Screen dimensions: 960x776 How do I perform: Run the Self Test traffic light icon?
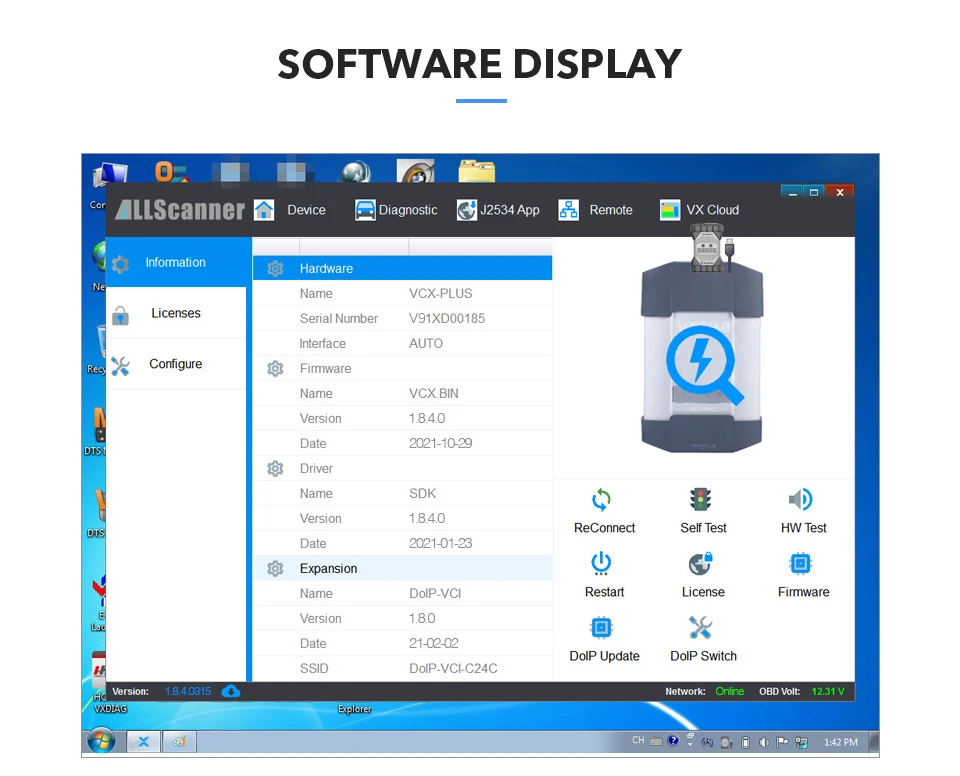[x=700, y=500]
